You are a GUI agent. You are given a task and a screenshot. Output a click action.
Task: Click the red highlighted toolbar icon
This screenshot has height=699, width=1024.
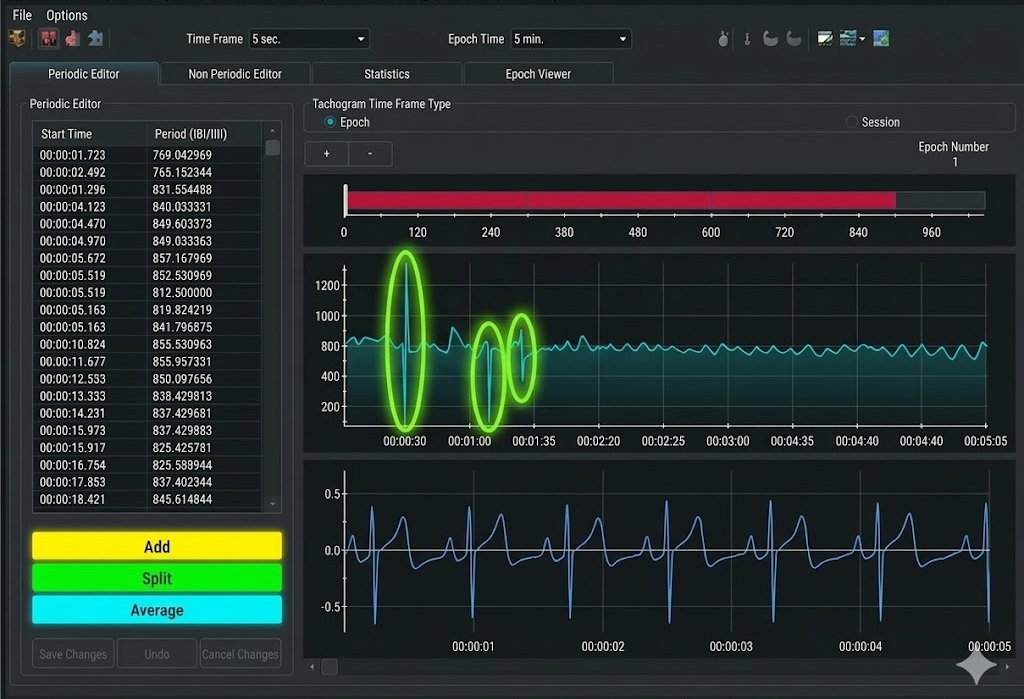tap(48, 39)
